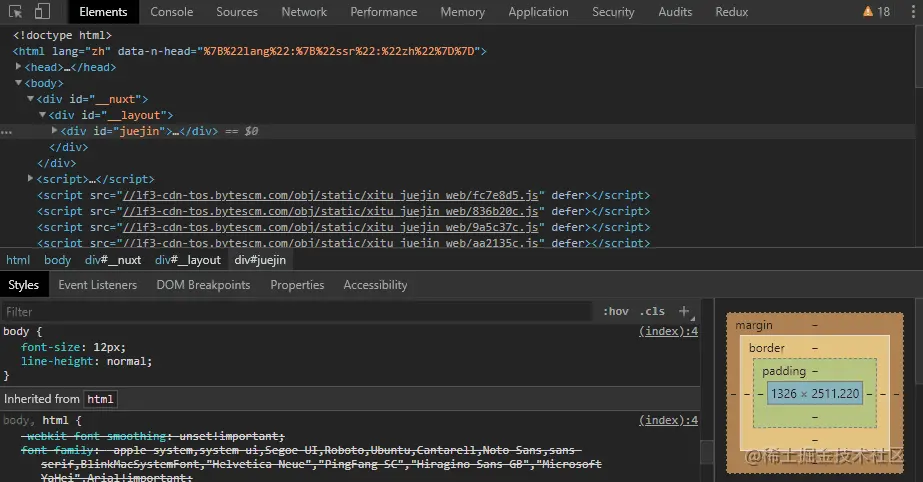Image resolution: width=923 pixels, height=482 pixels.
Task: Click the Styles pane vertical scrollbar thumb
Action: coord(706,452)
